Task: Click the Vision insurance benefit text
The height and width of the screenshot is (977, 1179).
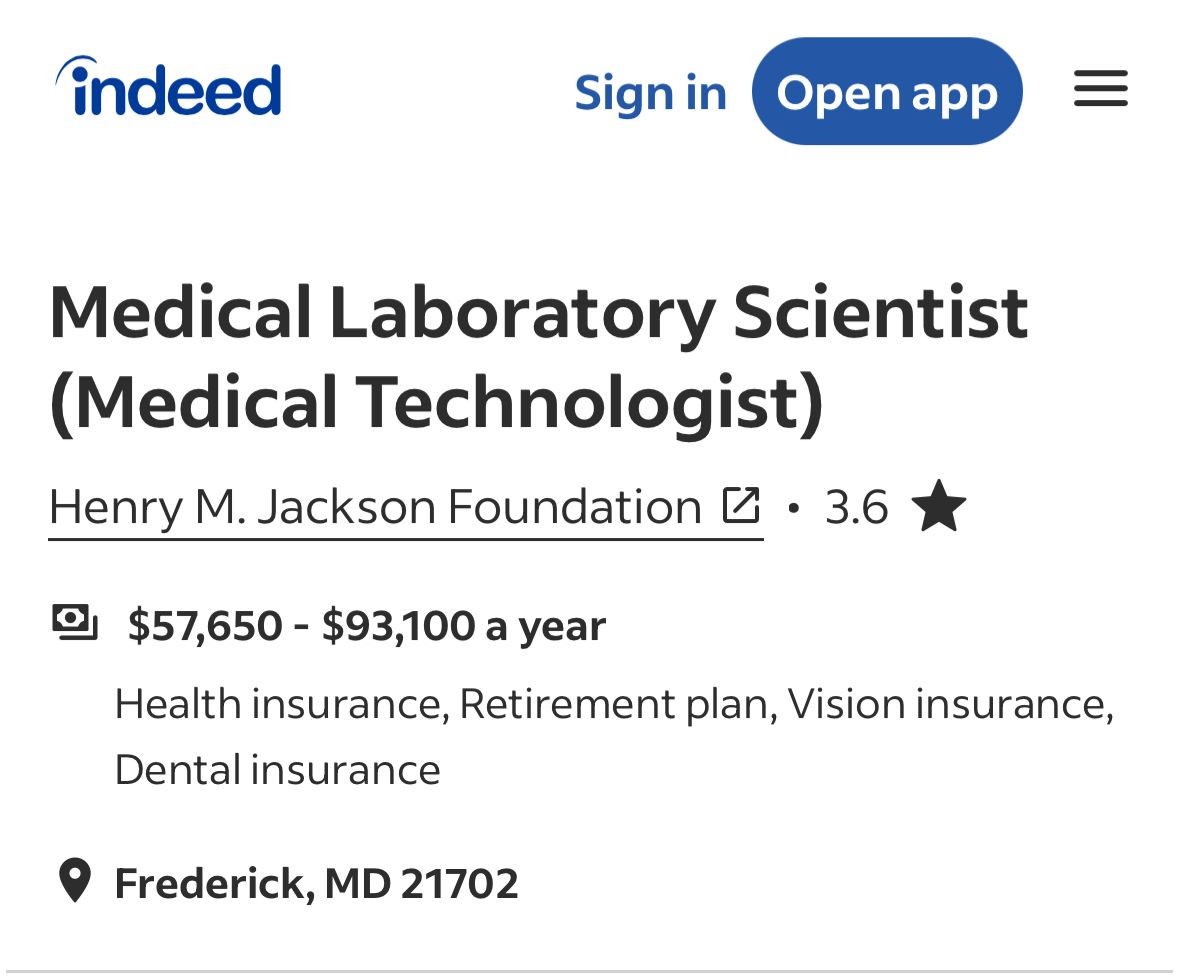Action: coord(948,704)
